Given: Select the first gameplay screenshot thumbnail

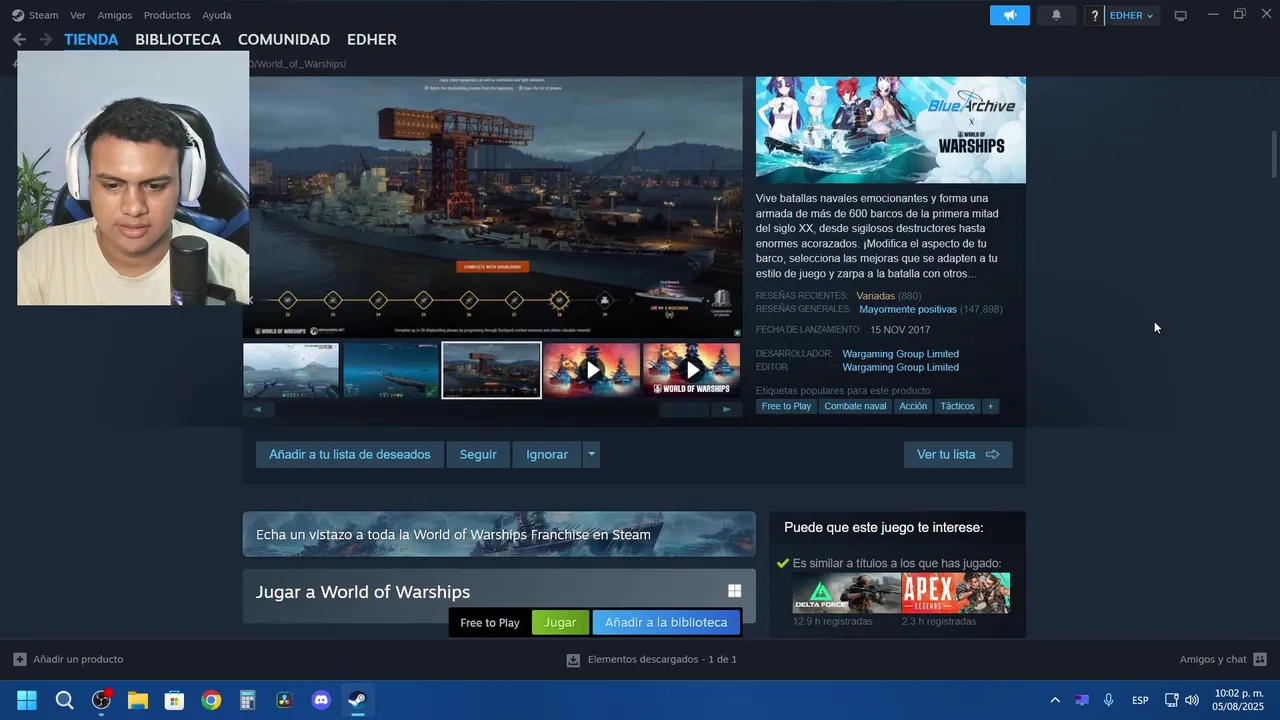Looking at the screenshot, I should pos(291,370).
